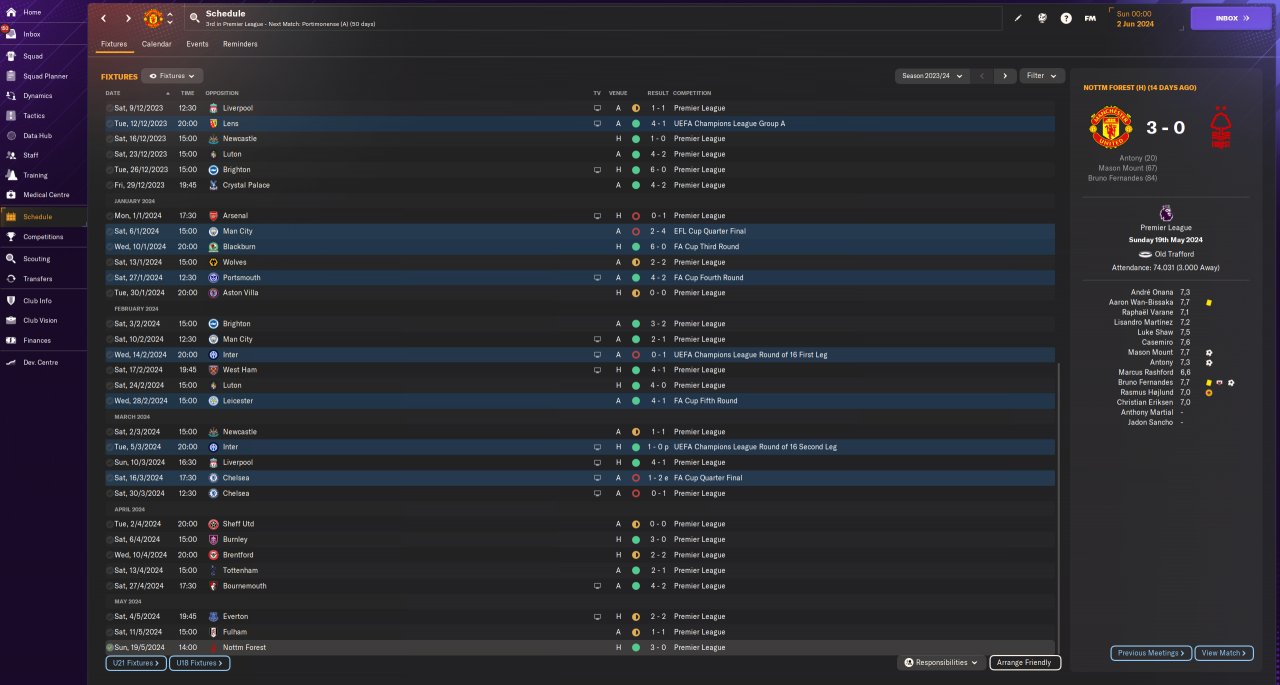Toggle selection circle on Everton 4/5/2024 row
The image size is (1280, 685).
(110, 617)
